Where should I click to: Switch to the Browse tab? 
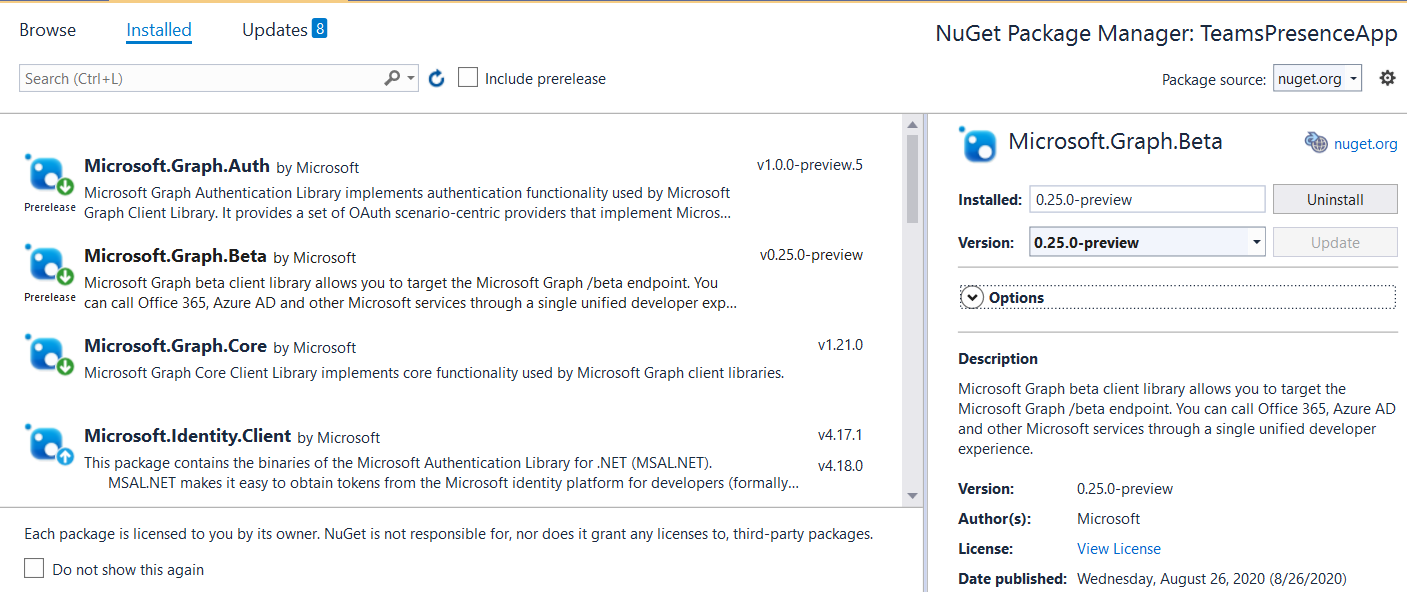(x=47, y=30)
